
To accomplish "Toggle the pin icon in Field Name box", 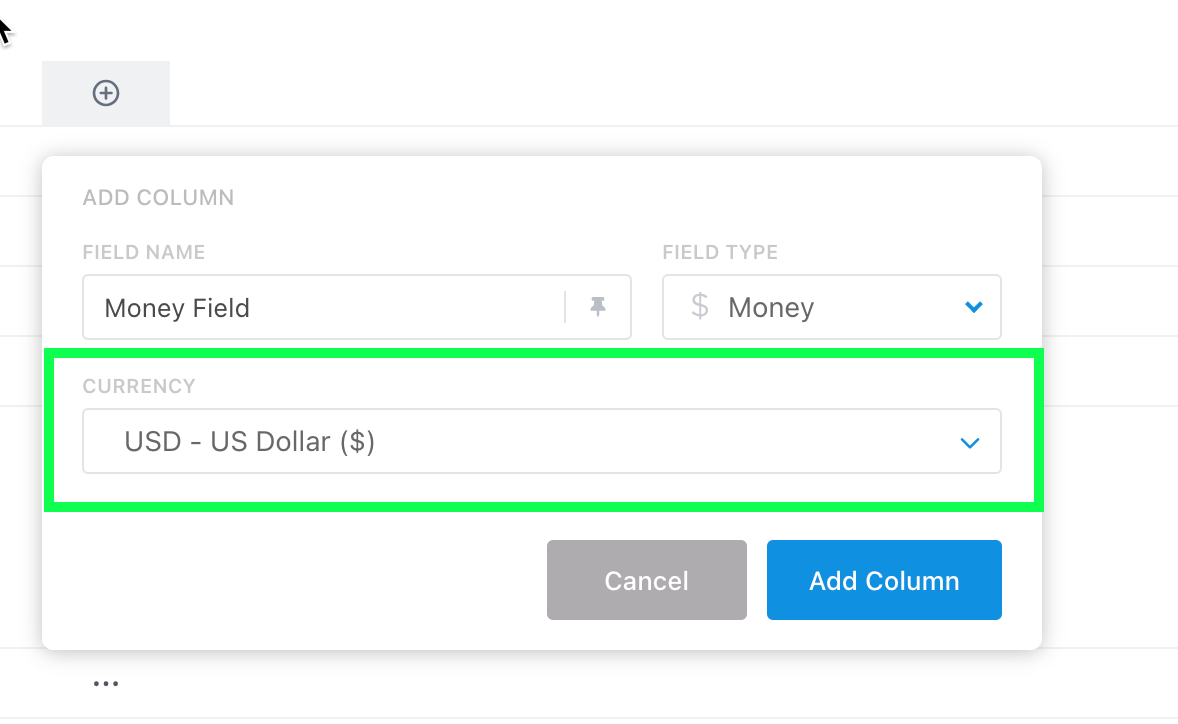I will 598,306.
